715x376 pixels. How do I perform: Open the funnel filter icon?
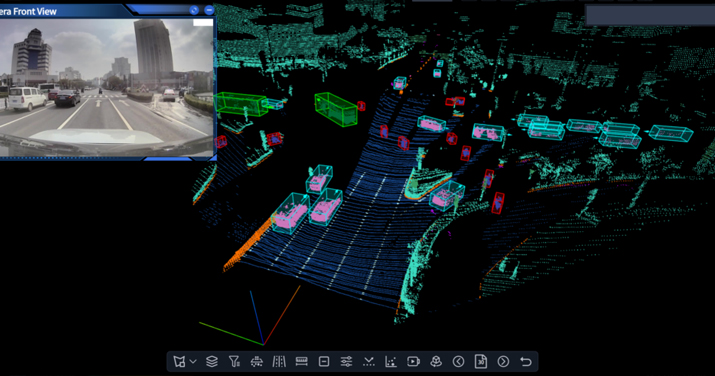234,361
